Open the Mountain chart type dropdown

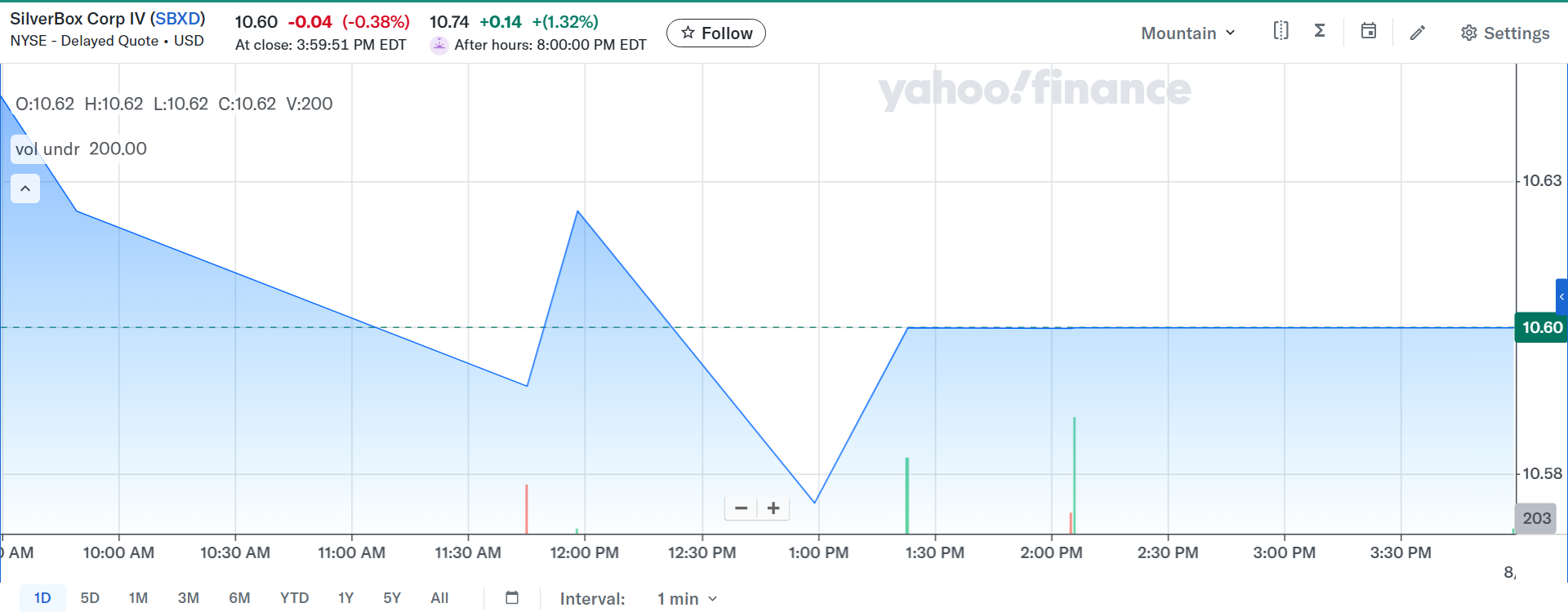pos(1188,33)
